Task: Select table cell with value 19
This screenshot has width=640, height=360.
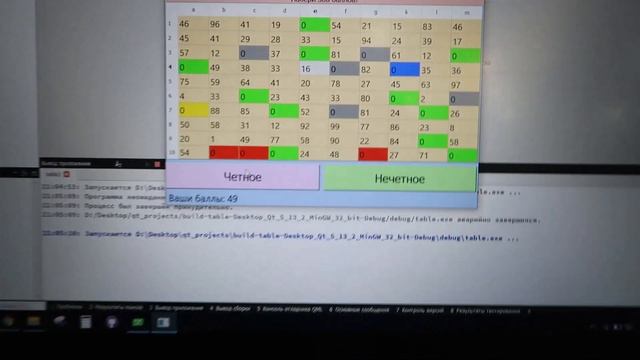Action: 284,25
